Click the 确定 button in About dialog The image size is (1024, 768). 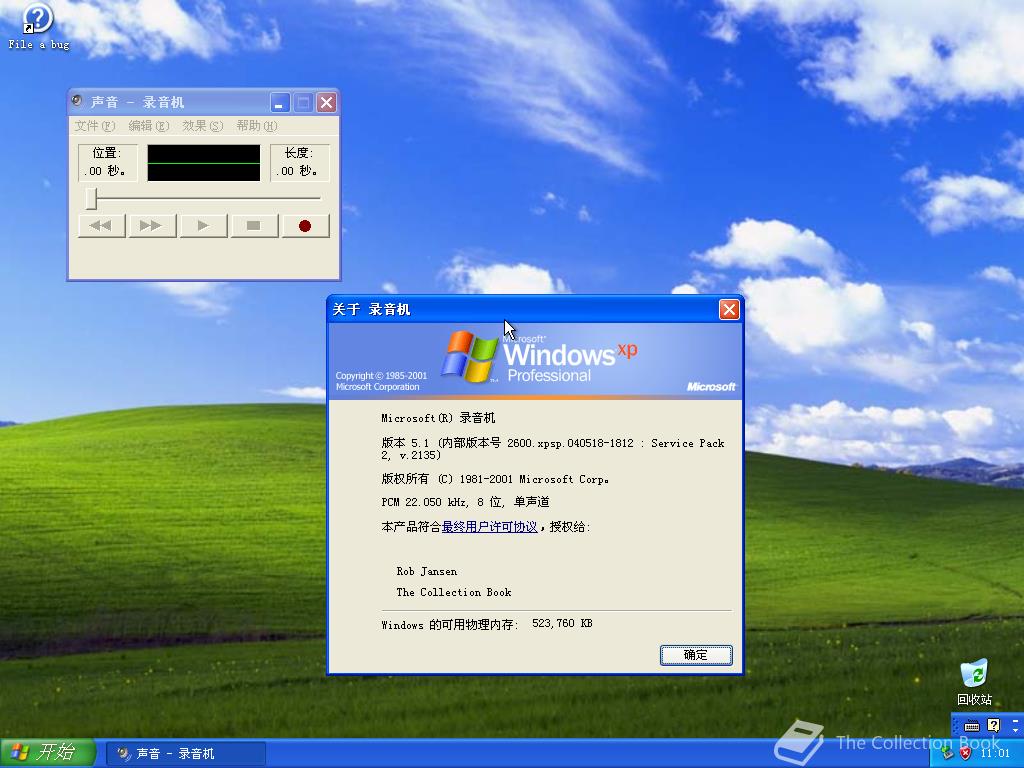[696, 655]
